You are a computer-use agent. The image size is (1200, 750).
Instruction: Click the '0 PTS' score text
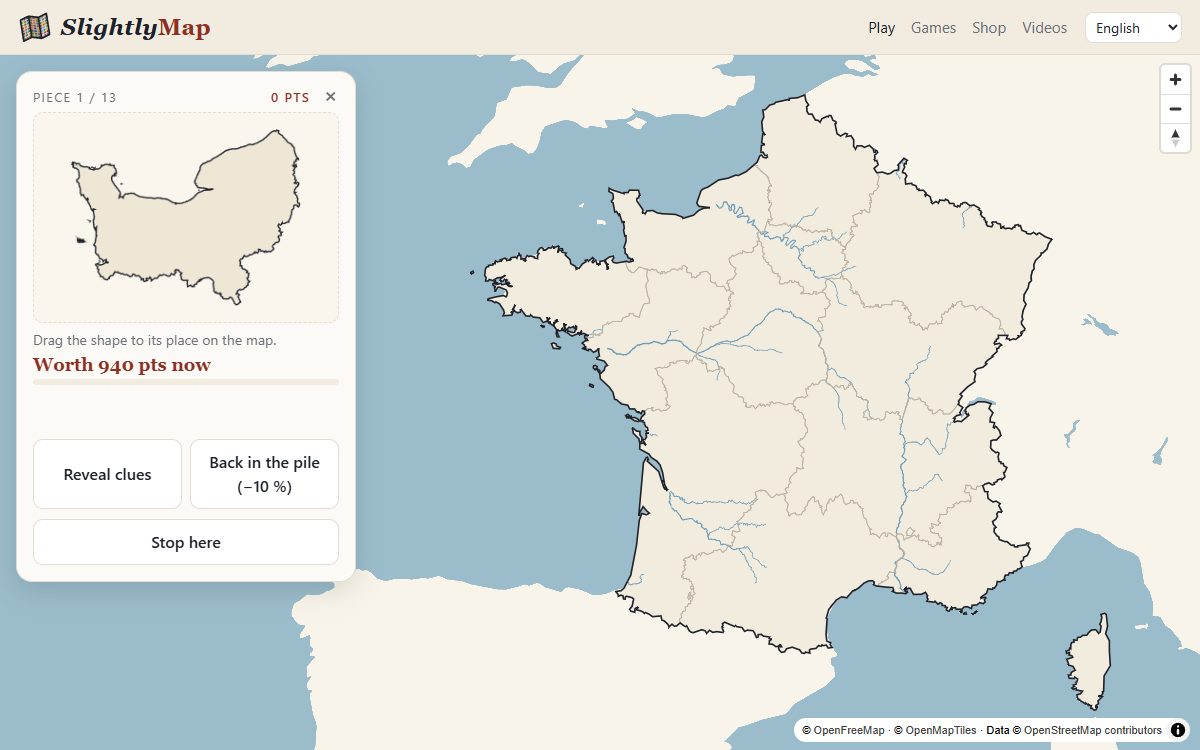click(290, 97)
